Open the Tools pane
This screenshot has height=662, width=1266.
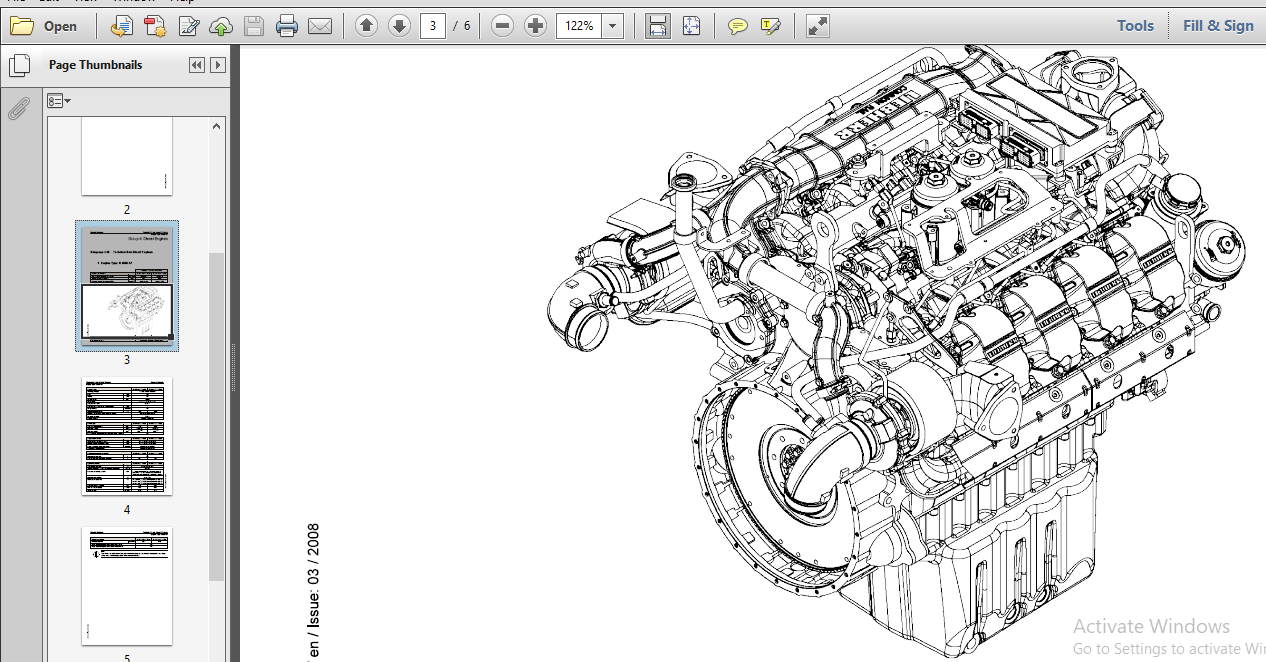click(x=1135, y=26)
